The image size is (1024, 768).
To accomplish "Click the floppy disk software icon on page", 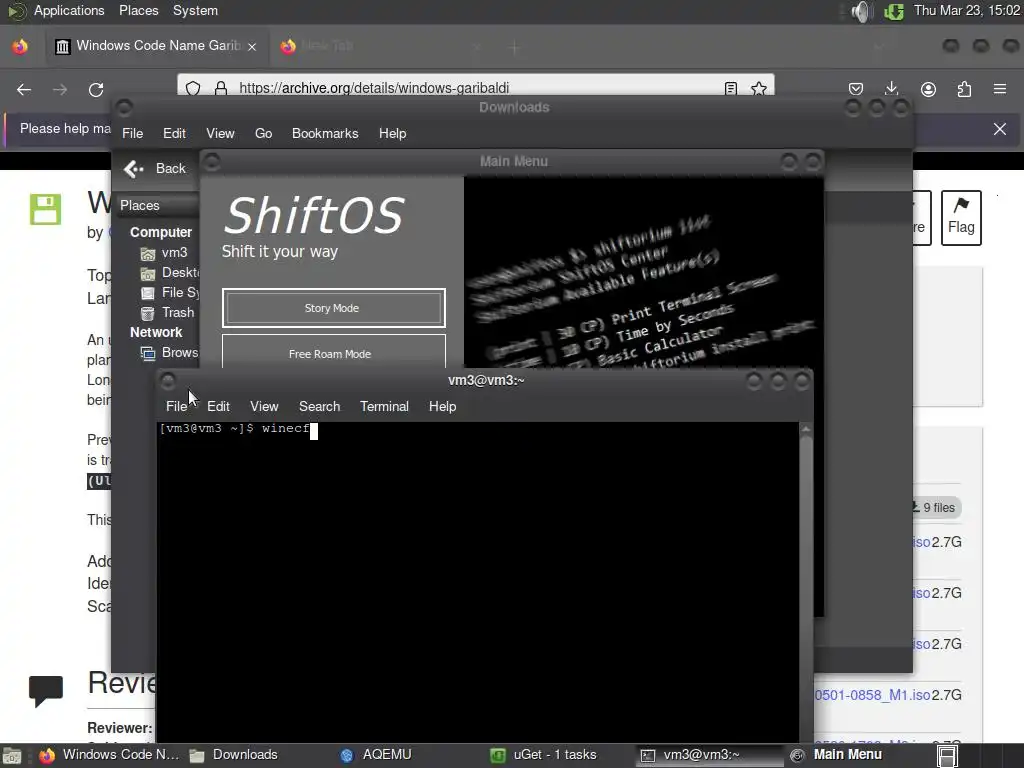I will 45,209.
